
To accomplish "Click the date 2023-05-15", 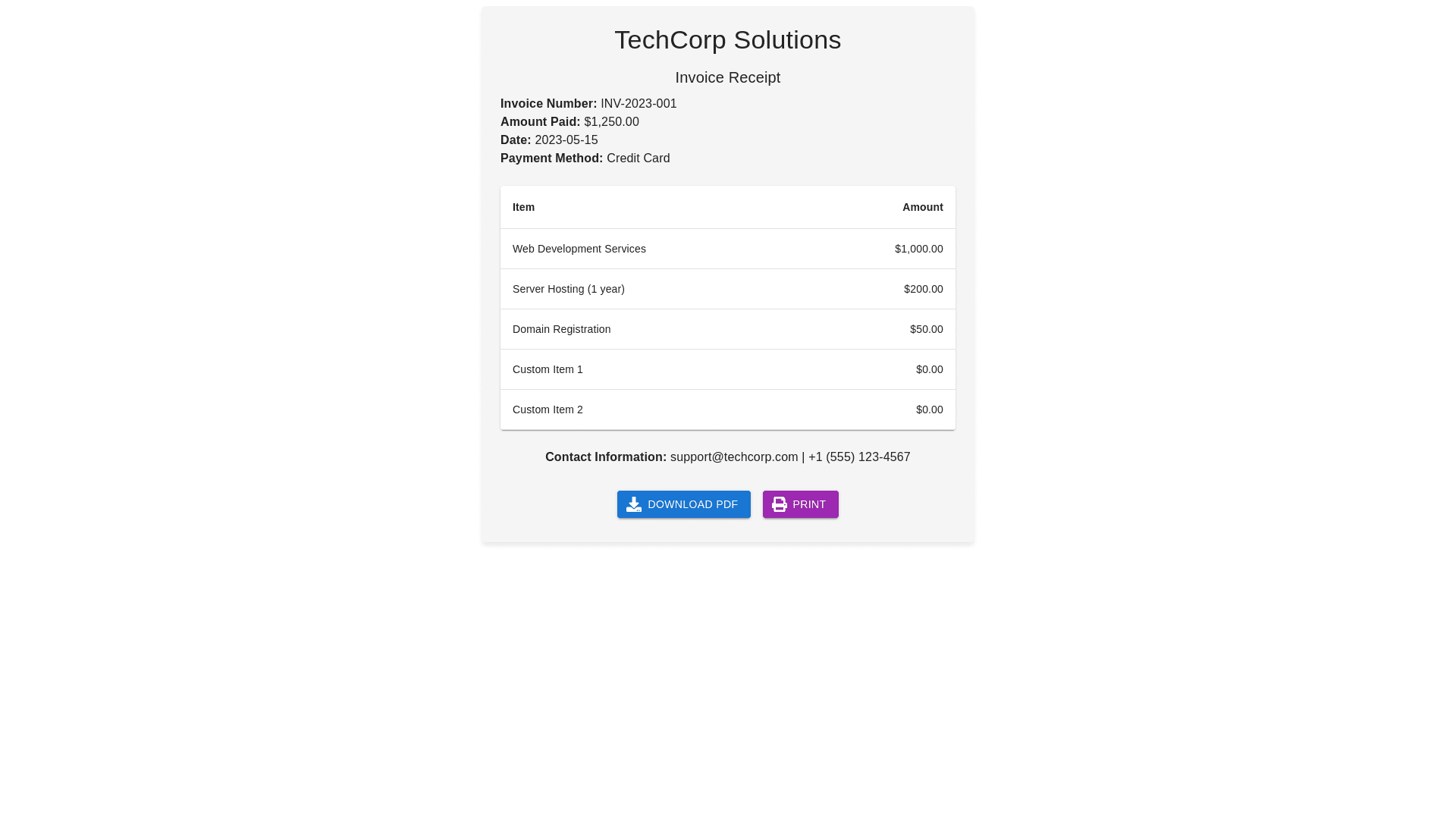I will [566, 140].
